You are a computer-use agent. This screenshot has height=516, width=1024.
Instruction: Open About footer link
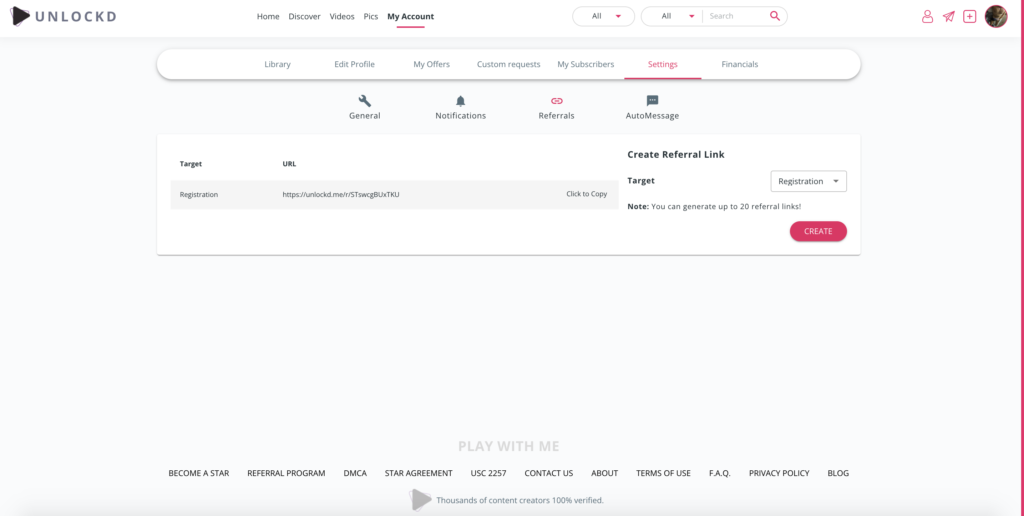pyautogui.click(x=605, y=473)
